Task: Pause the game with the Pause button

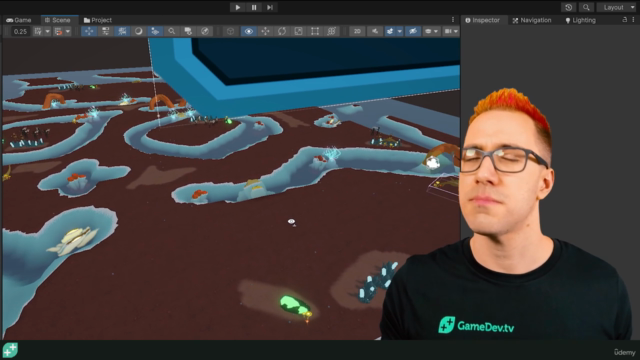Action: [254, 7]
